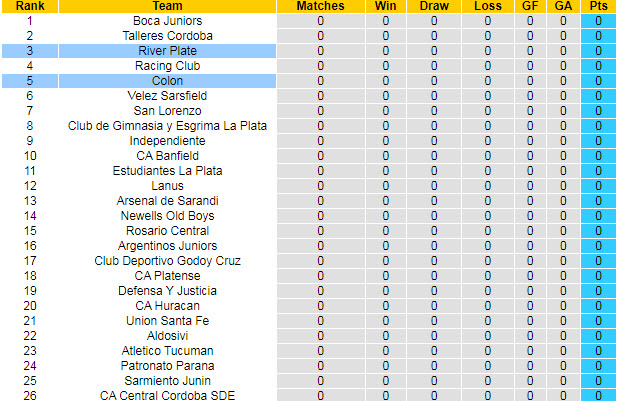The image size is (617, 401).
Task: Click on Racing Club team
Action: click(x=167, y=66)
